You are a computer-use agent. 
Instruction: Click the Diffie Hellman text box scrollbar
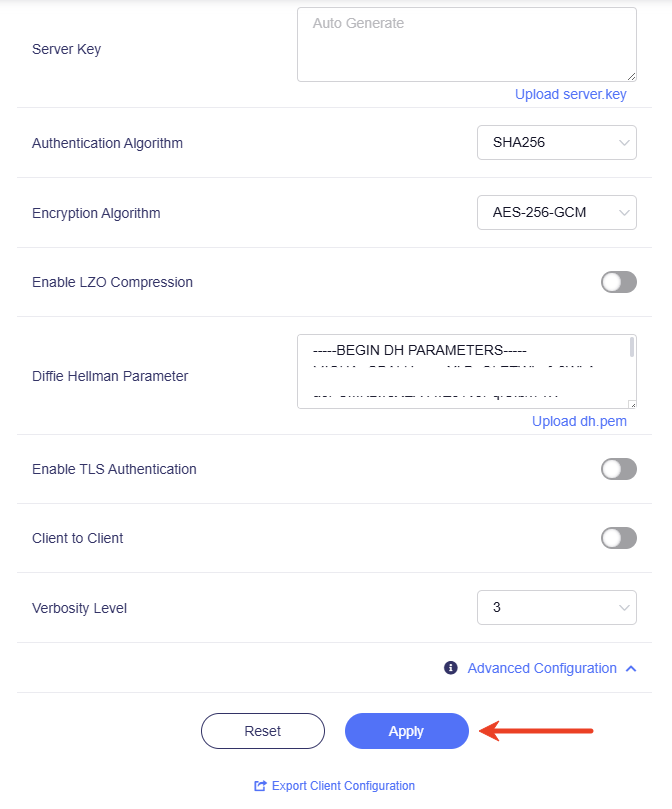coord(631,348)
